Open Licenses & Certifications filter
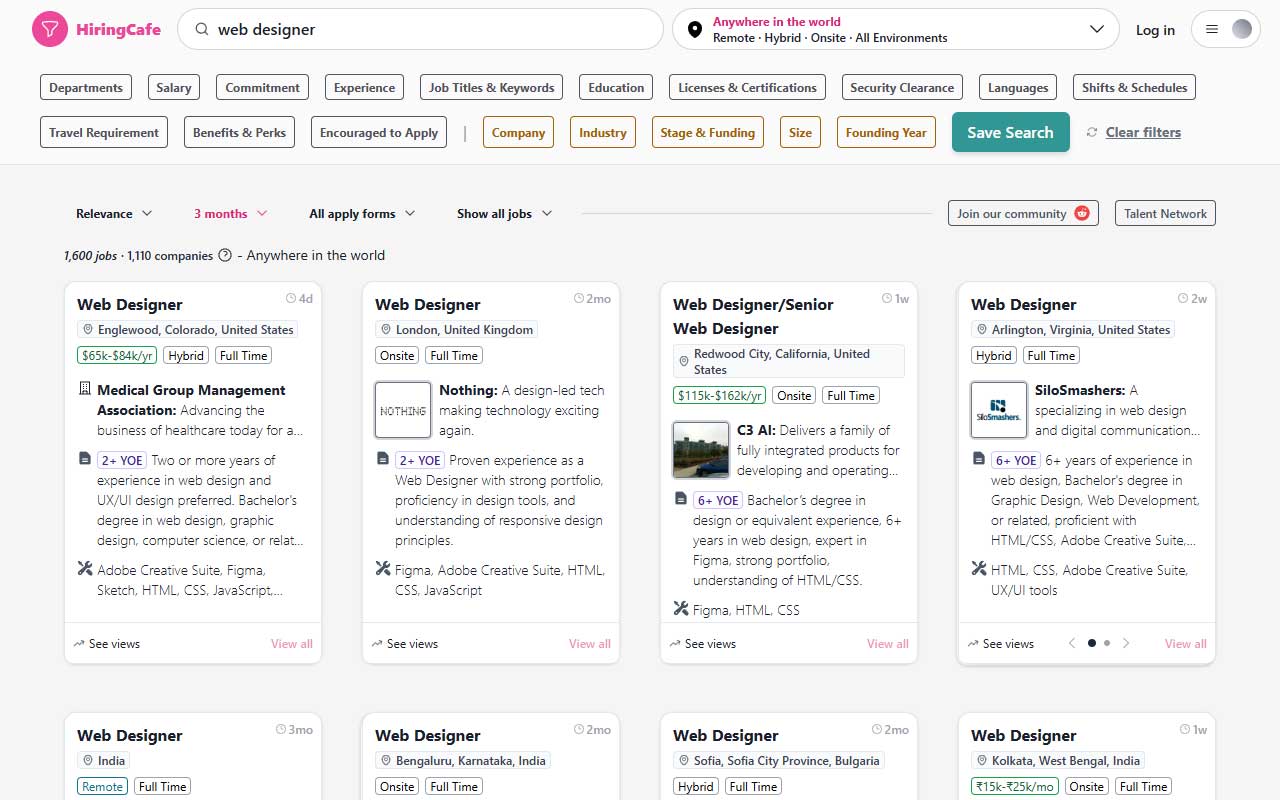 (747, 87)
